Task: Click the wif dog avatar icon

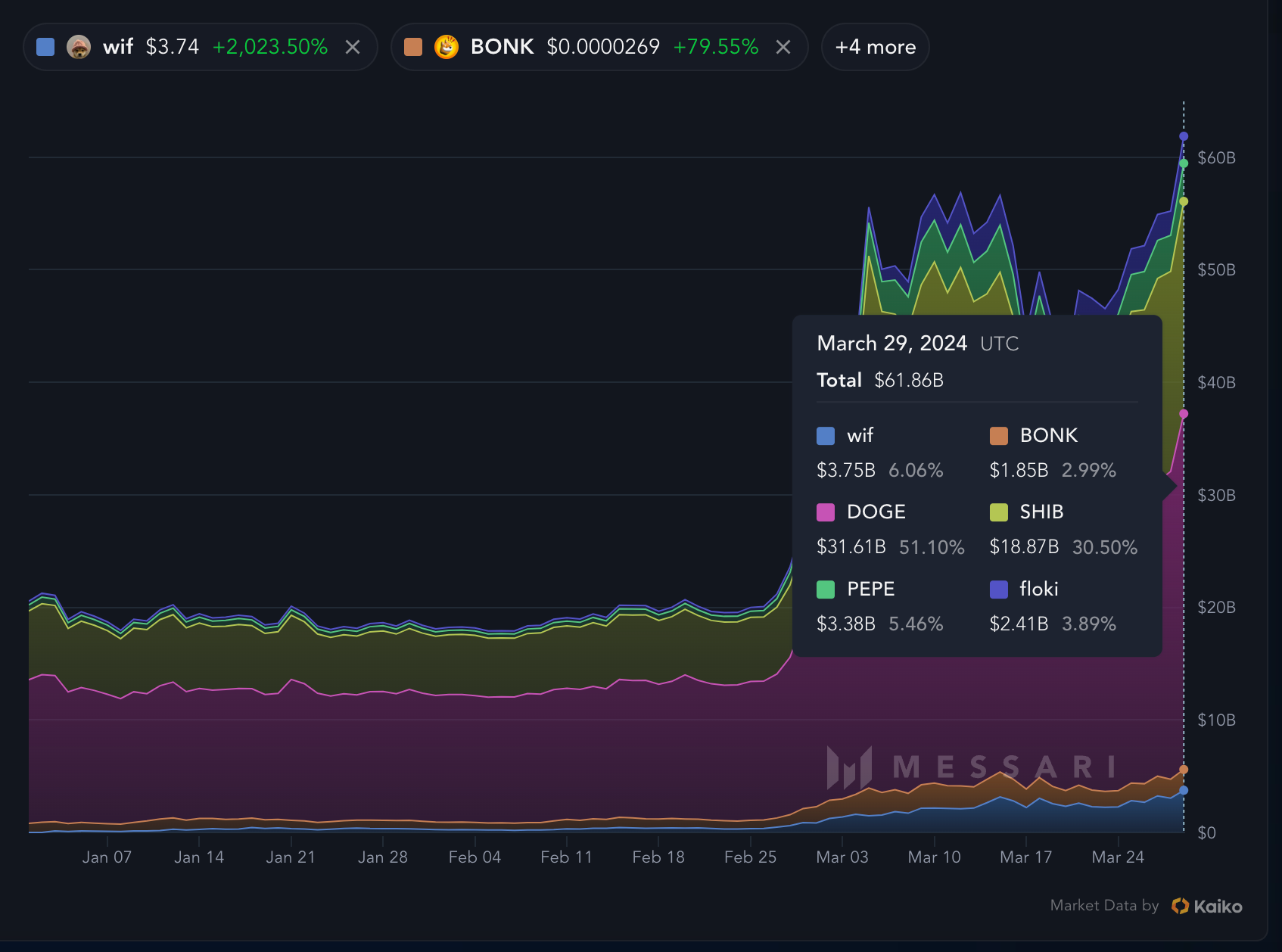Action: click(79, 47)
